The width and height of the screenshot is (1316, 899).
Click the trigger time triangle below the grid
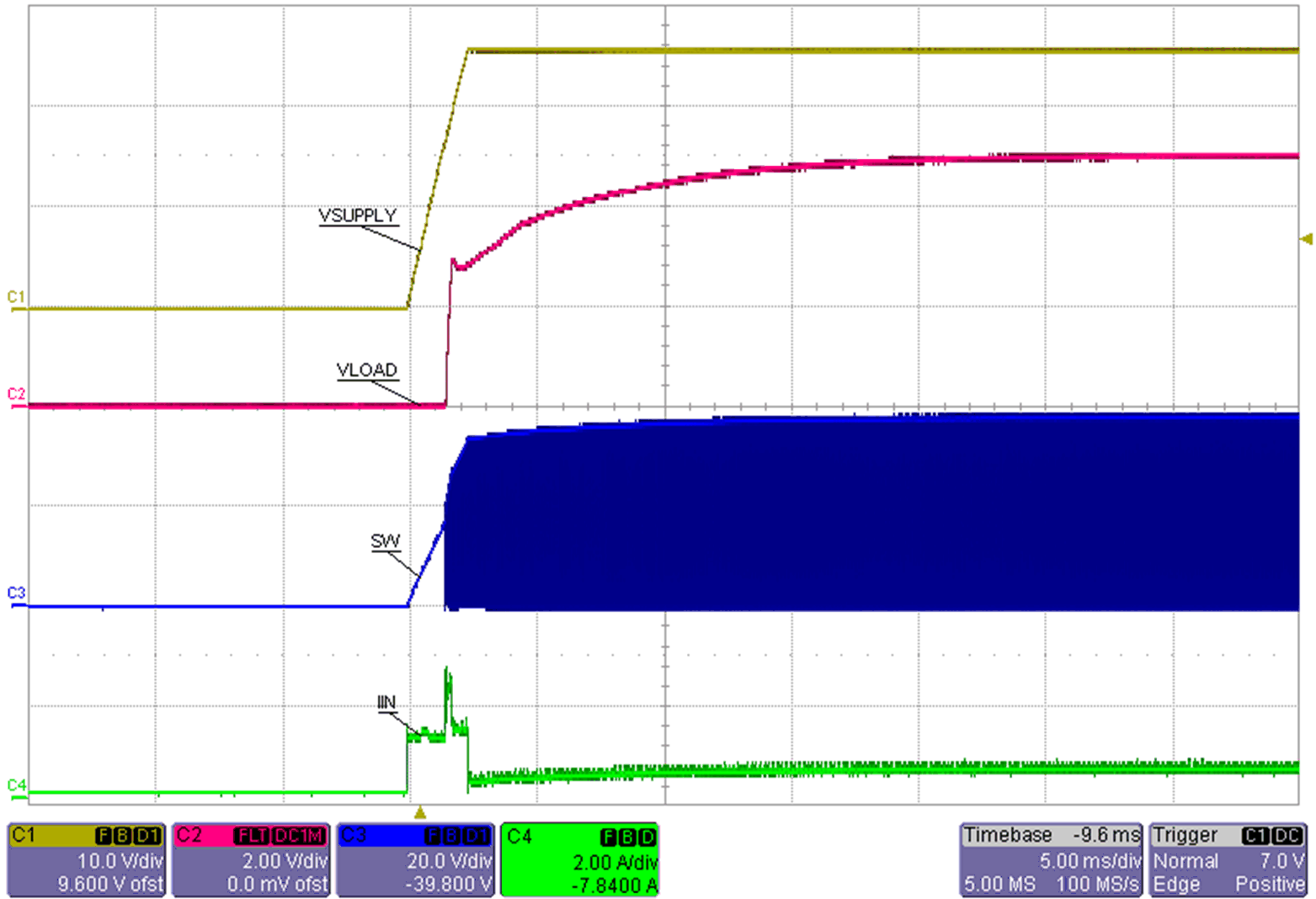(x=418, y=813)
